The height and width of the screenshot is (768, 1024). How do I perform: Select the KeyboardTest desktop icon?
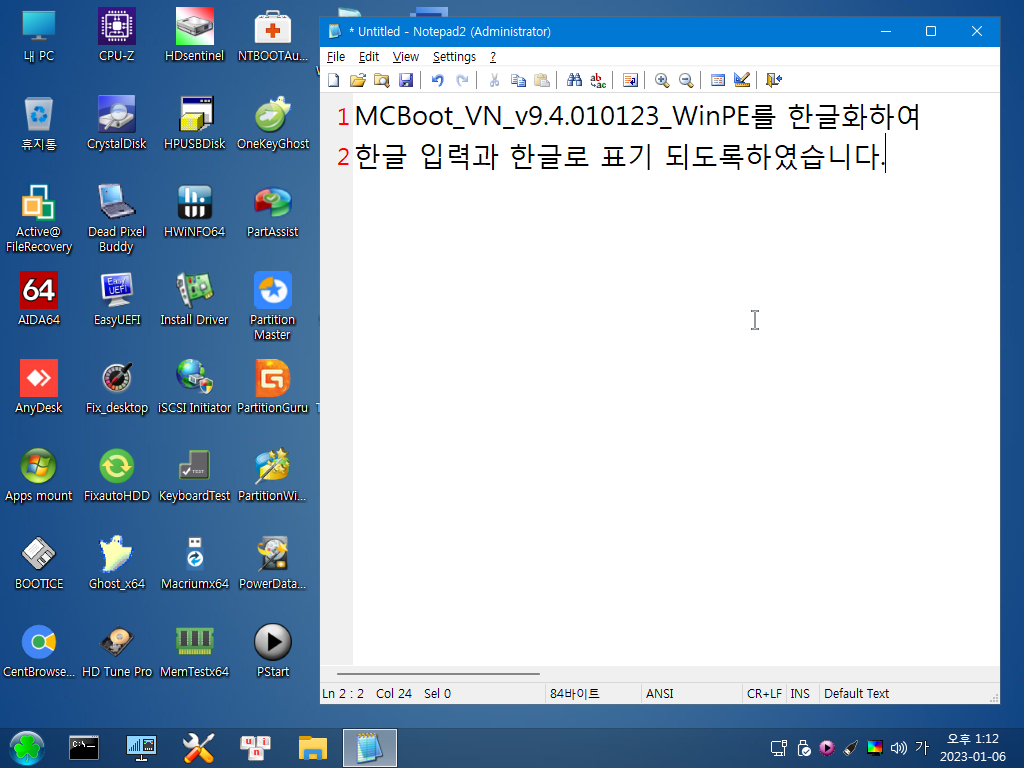195,475
